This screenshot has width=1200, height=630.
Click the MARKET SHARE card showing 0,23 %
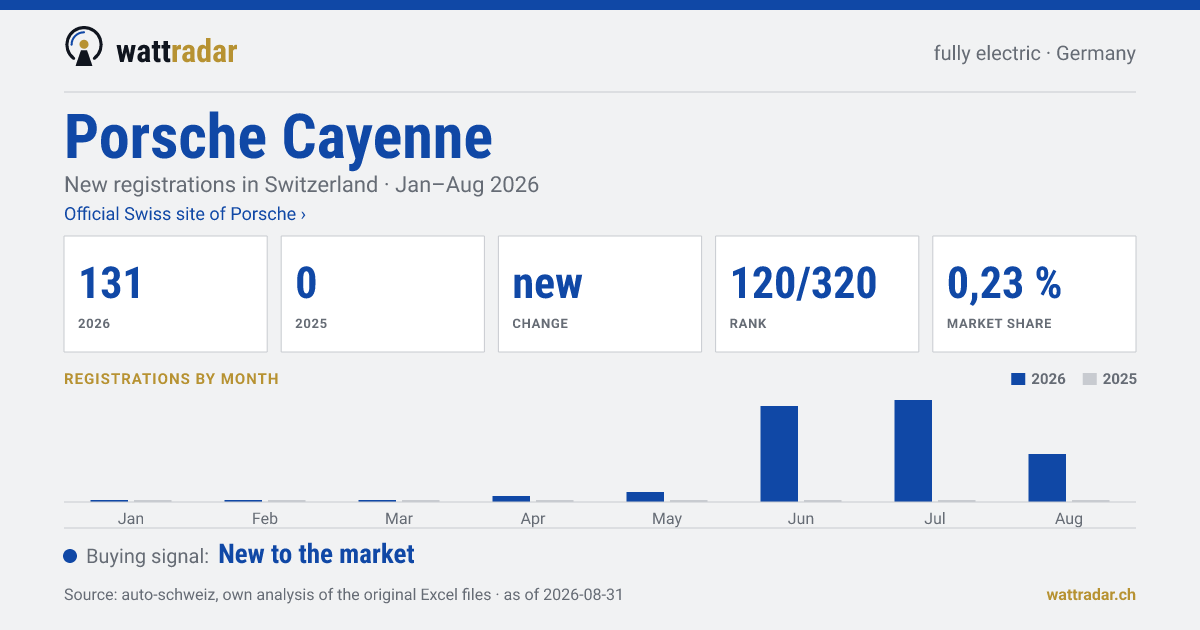[1034, 294]
